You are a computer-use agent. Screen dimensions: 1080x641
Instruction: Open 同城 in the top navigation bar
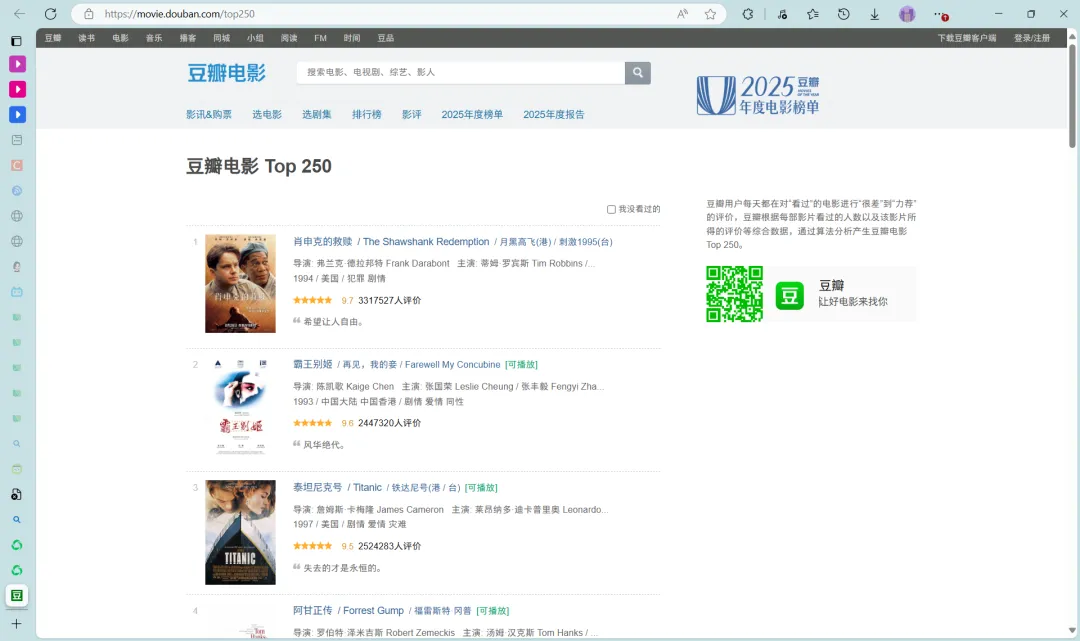tap(222, 38)
